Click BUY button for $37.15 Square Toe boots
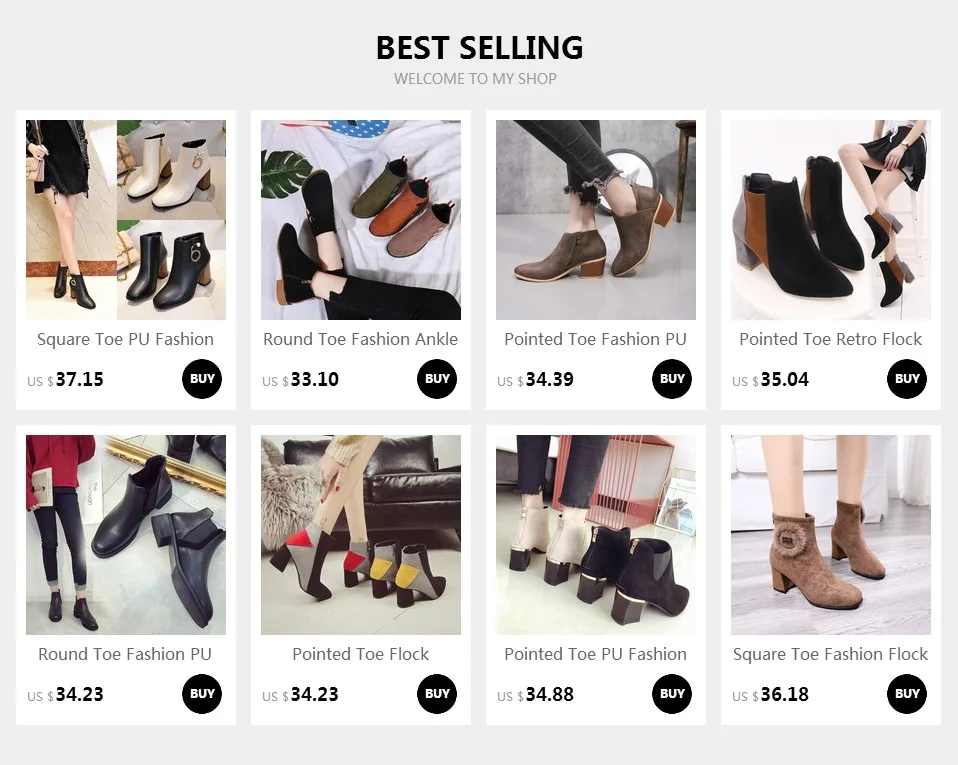958x765 pixels. (202, 379)
